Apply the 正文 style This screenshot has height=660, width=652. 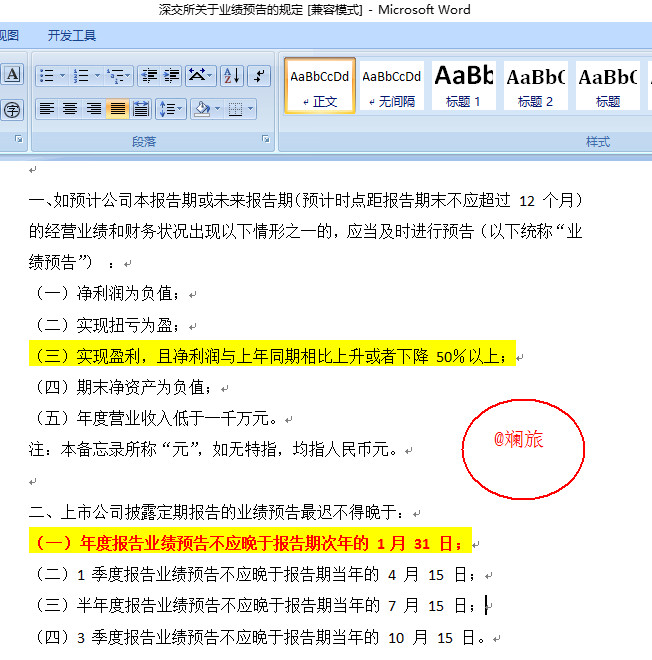pos(320,86)
